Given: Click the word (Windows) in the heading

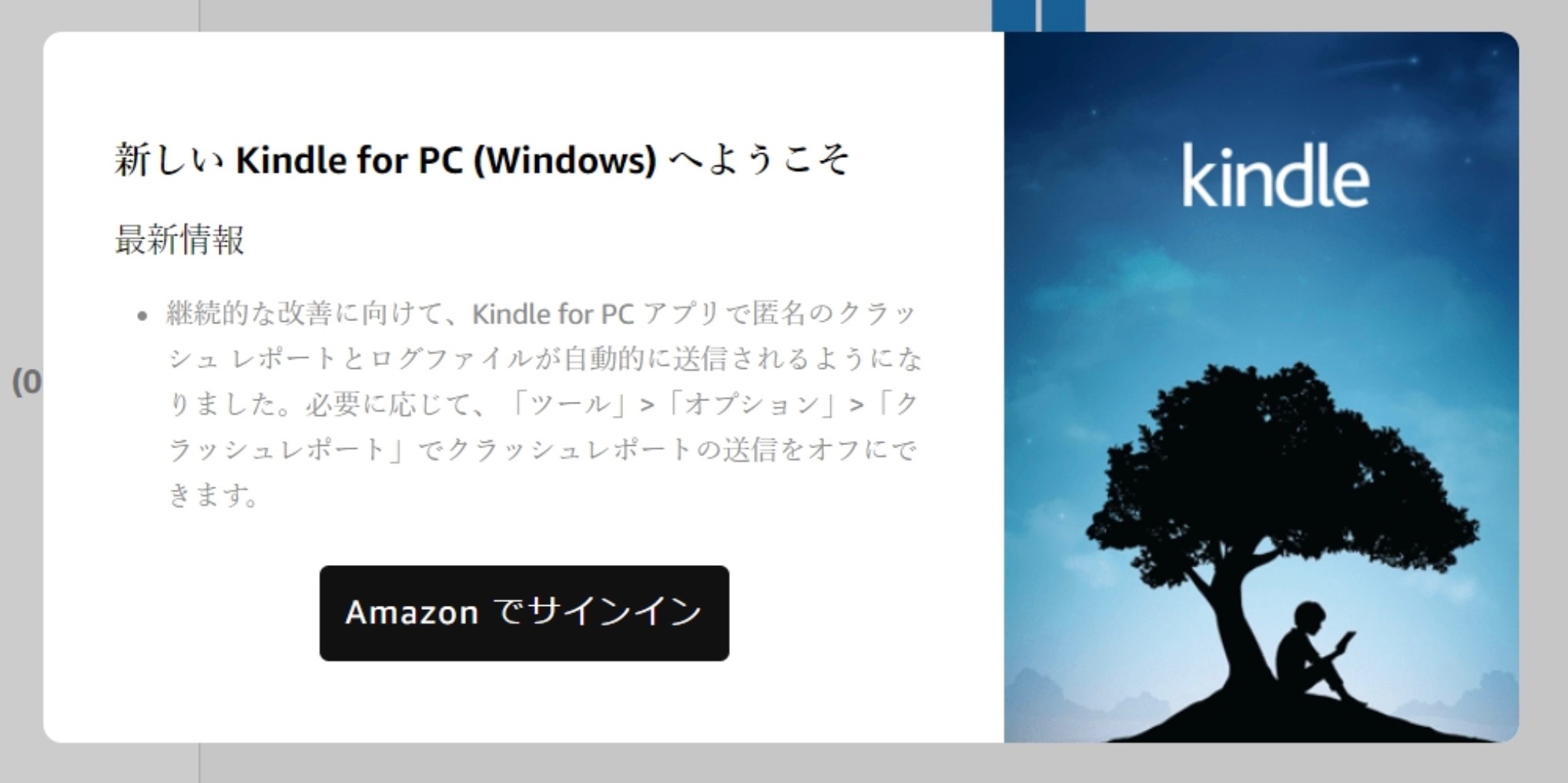Looking at the screenshot, I should point(565,161).
